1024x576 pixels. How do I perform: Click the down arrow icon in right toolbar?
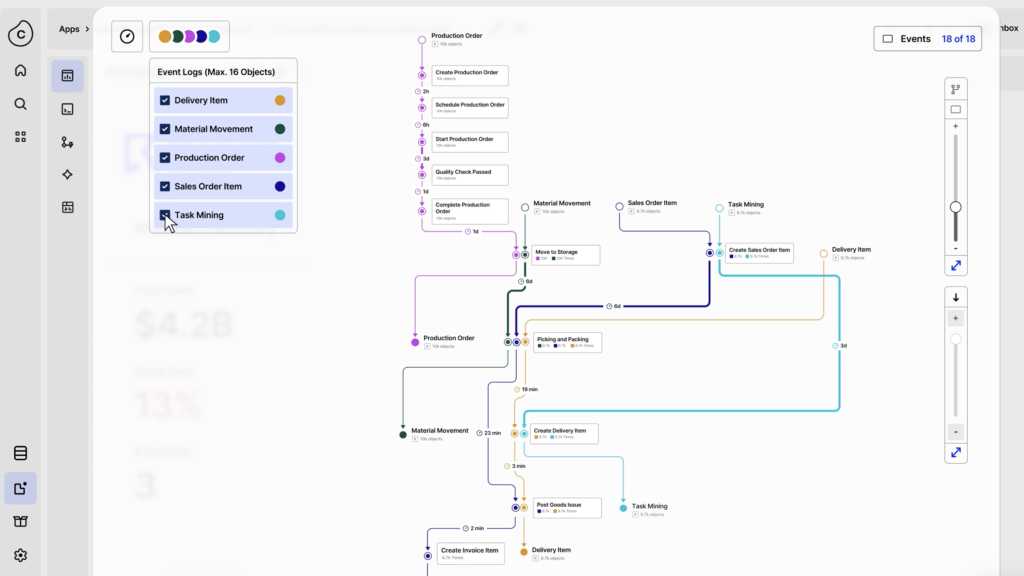coord(955,298)
